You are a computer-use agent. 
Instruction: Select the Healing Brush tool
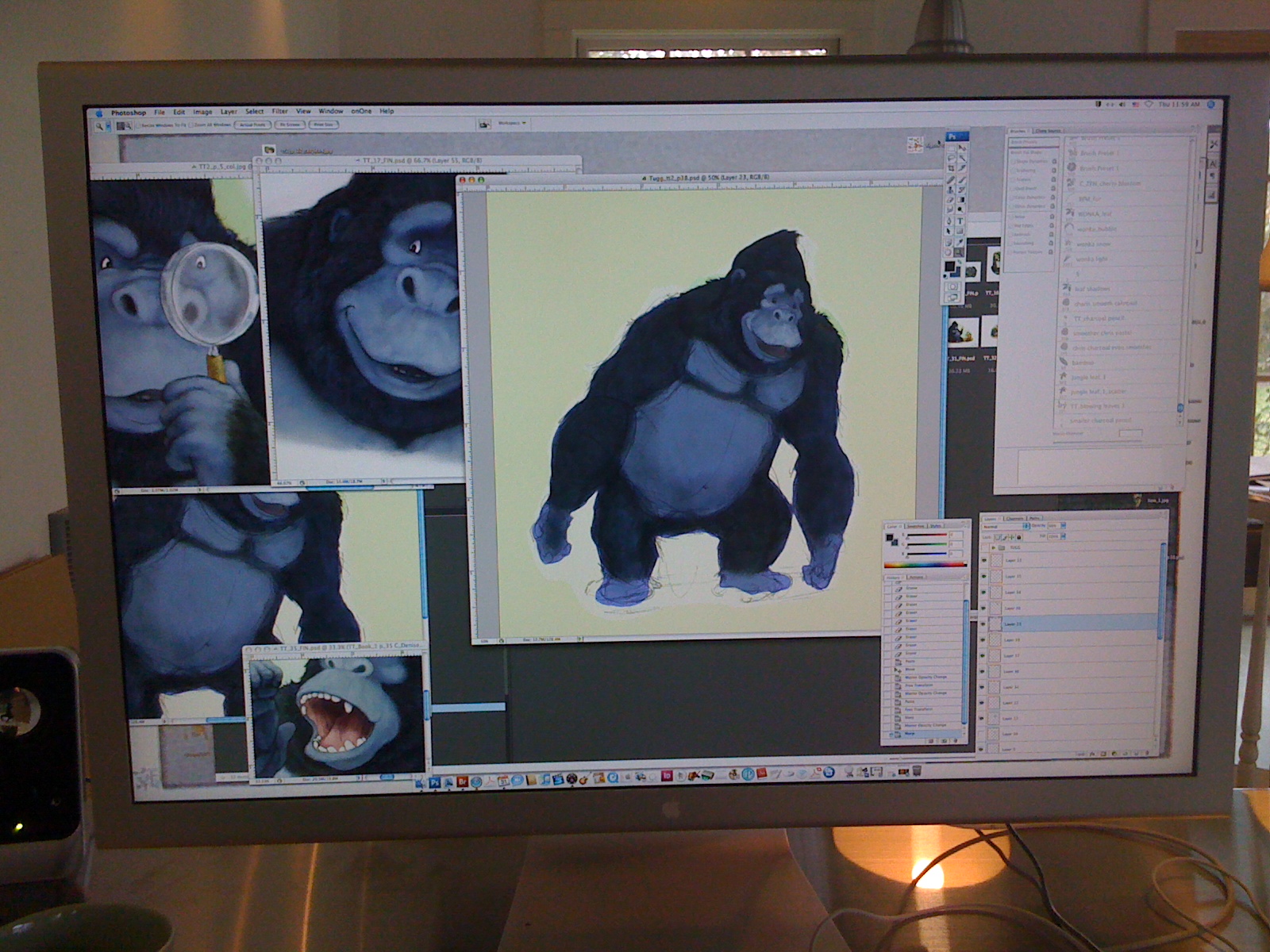(951, 179)
